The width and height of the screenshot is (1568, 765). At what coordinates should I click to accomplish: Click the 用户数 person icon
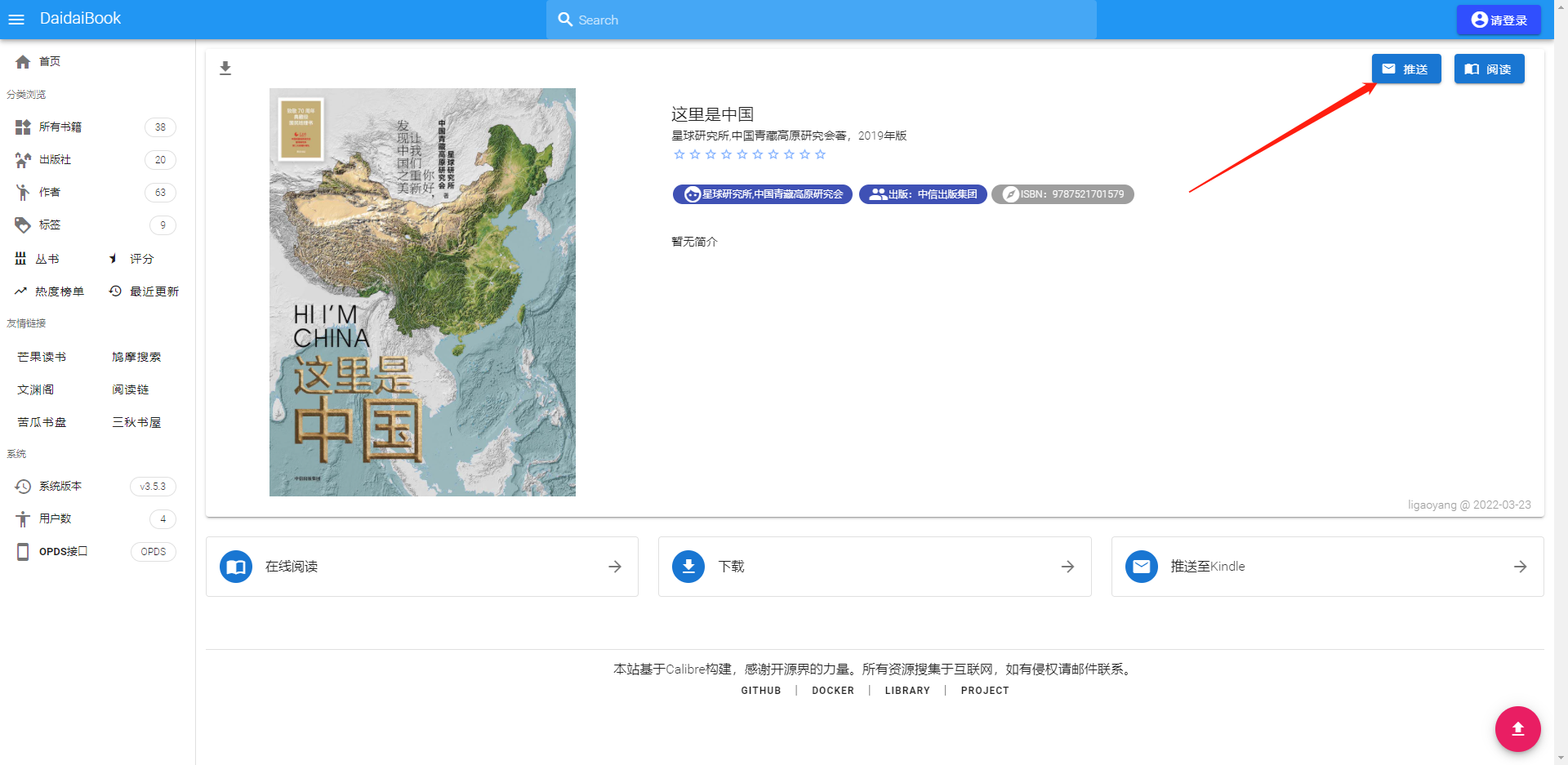point(23,518)
